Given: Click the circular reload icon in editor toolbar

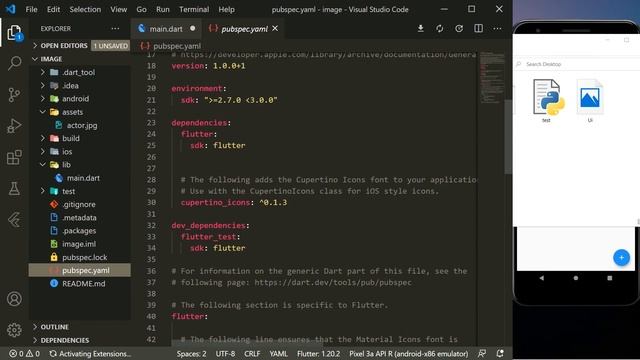Looking at the screenshot, I should pos(459,29).
